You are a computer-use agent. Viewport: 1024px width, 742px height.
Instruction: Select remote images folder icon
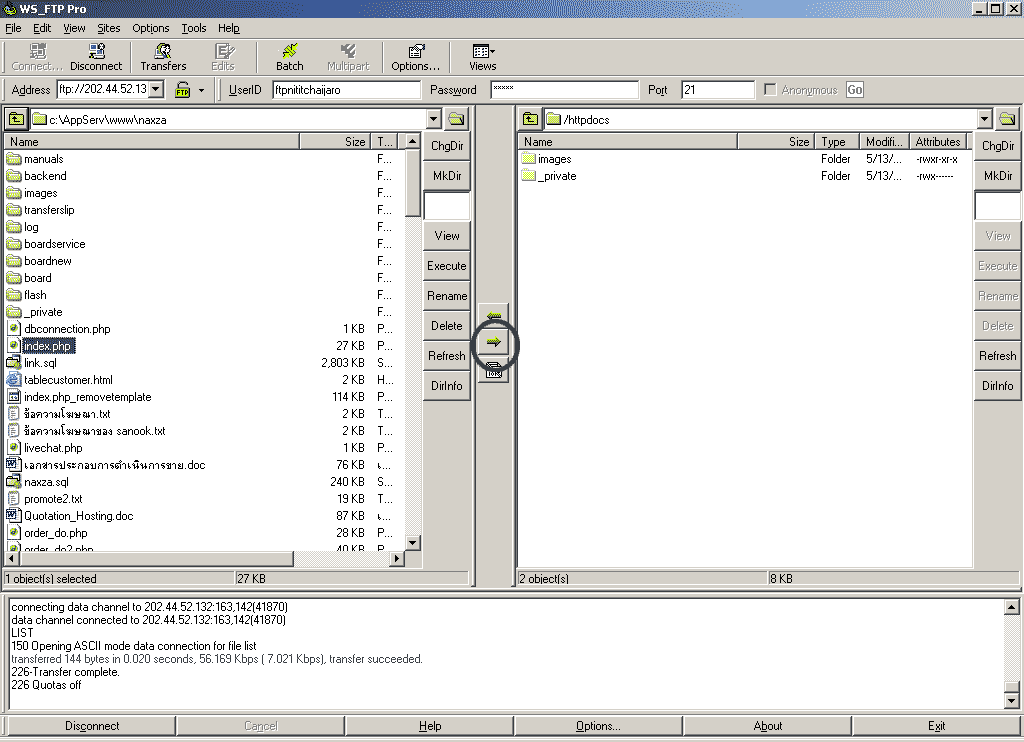(x=528, y=159)
